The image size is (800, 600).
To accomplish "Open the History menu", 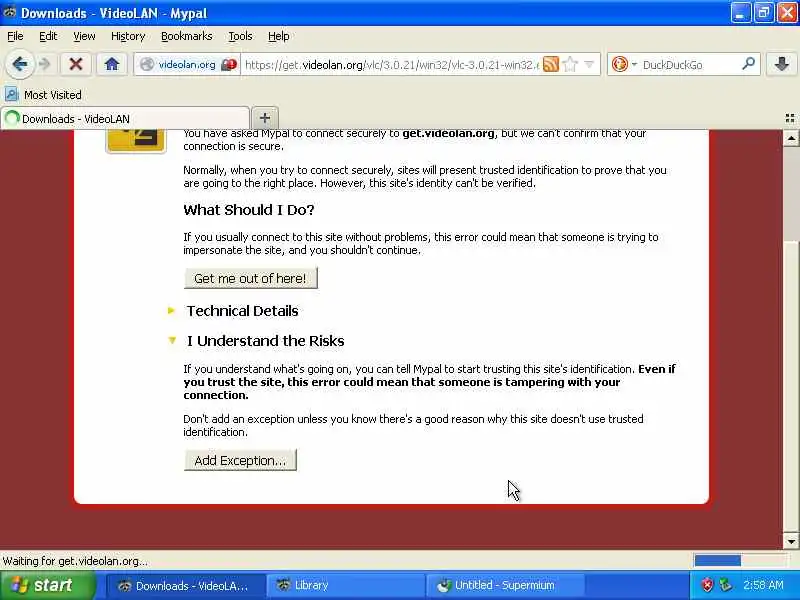I will (x=128, y=36).
